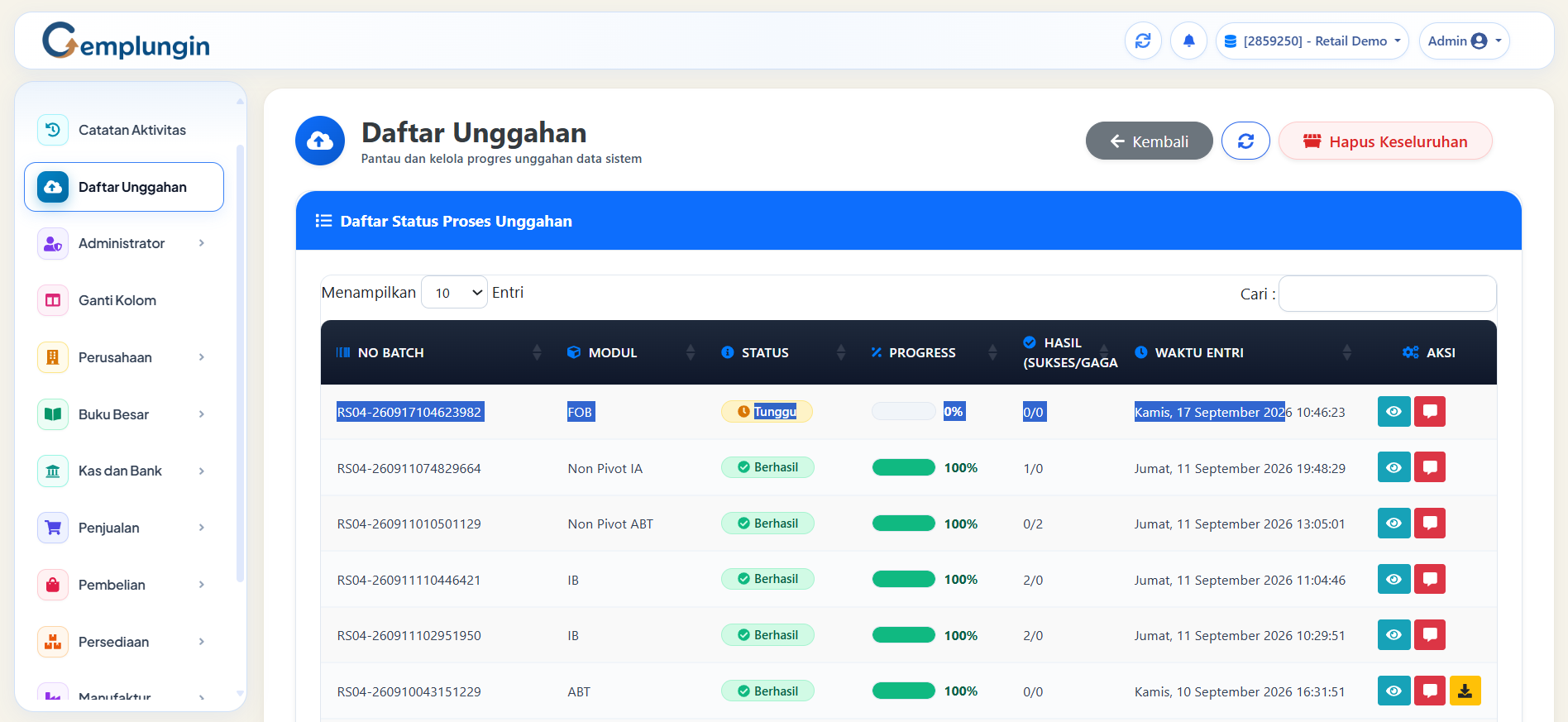Click the Gemplungin logo
Image resolution: width=1568 pixels, height=722 pixels.
(x=126, y=41)
